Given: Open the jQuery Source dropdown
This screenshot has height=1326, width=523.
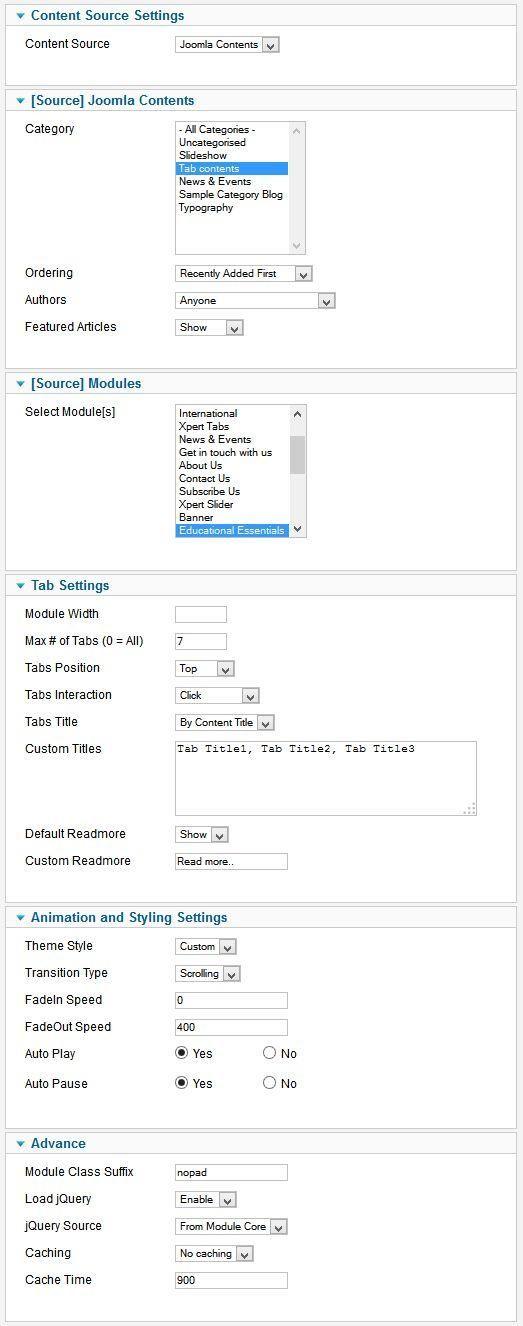Looking at the screenshot, I should (x=231, y=1227).
